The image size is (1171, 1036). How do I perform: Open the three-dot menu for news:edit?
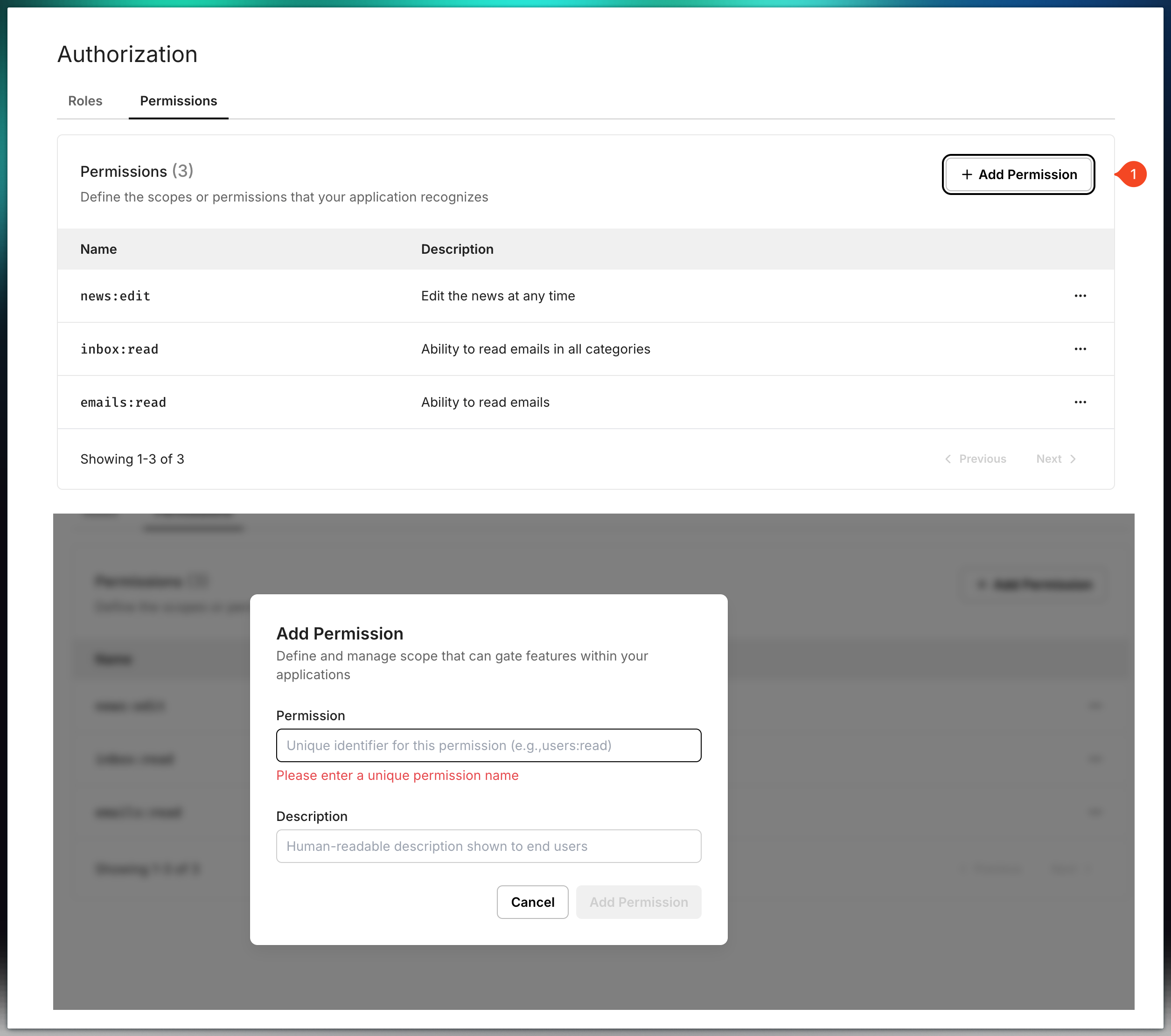click(1080, 296)
